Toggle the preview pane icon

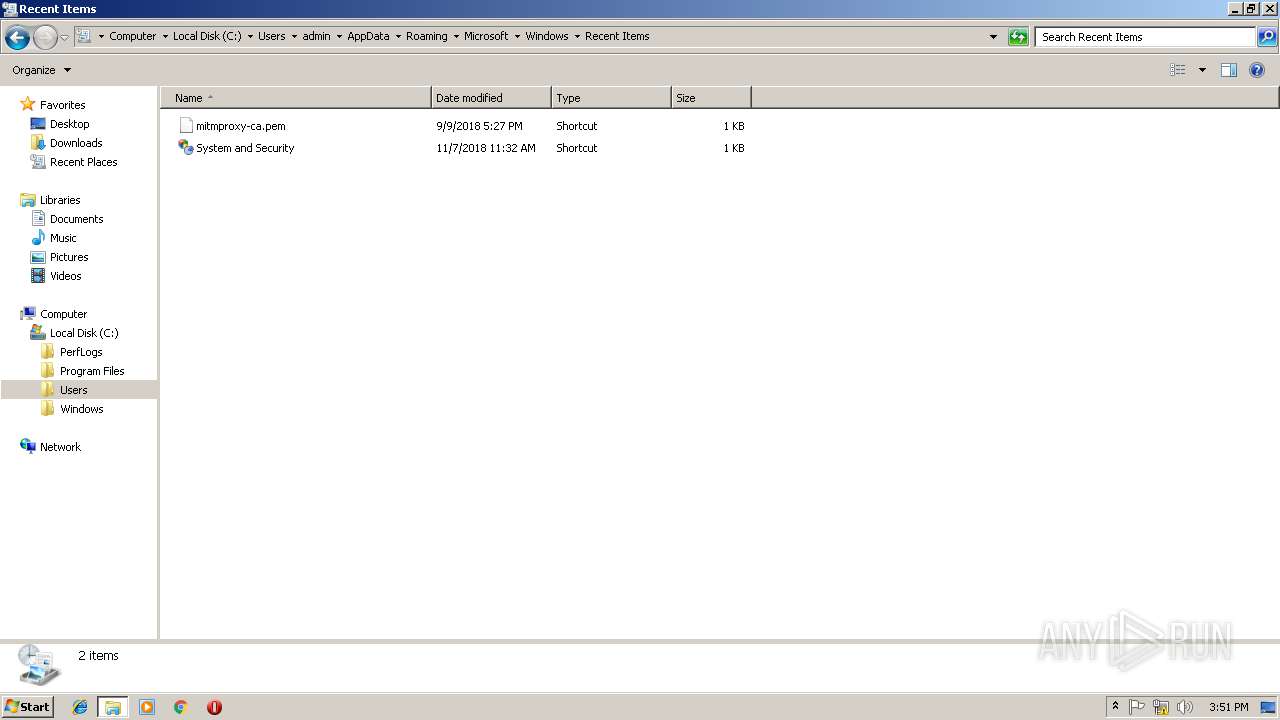[x=1229, y=70]
